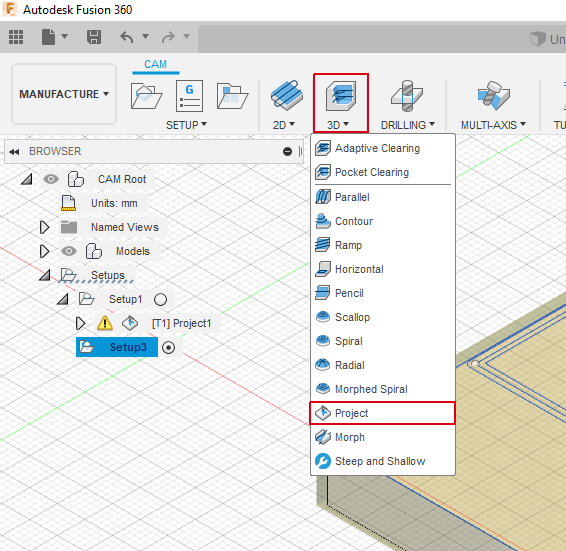566x551 pixels.
Task: Choose Morph from the 3D menu
Action: [383, 437]
